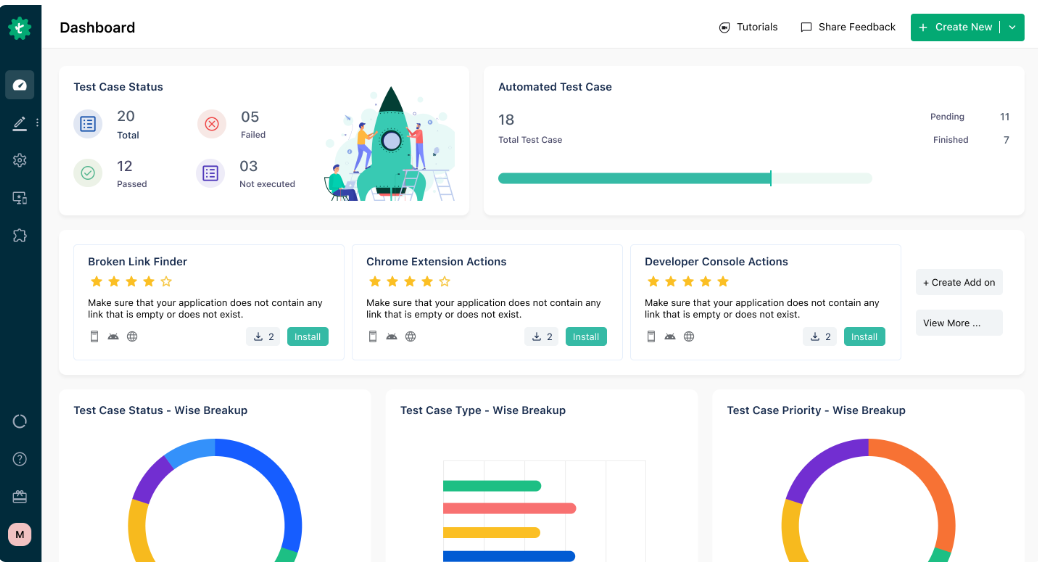
Task: Expand the Create New dropdown arrow
Action: 1012,27
